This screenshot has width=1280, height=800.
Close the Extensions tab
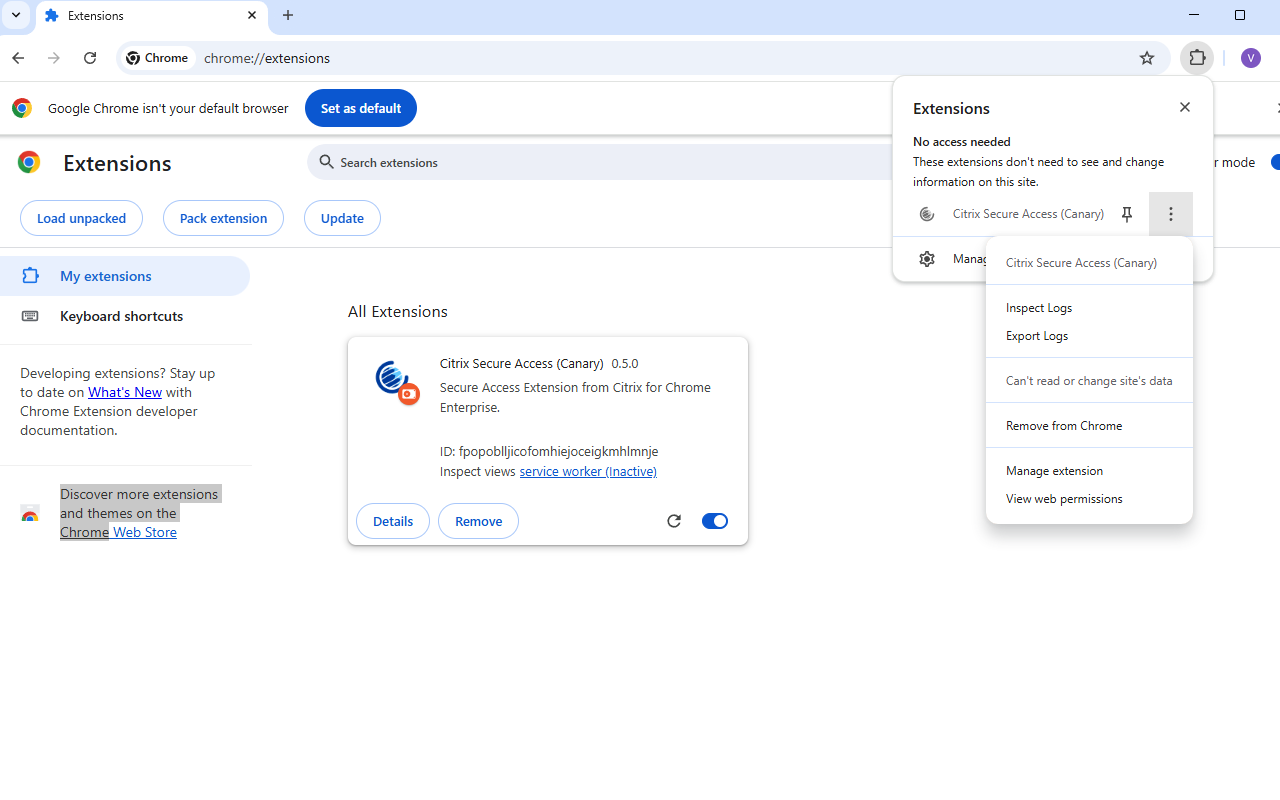[252, 15]
